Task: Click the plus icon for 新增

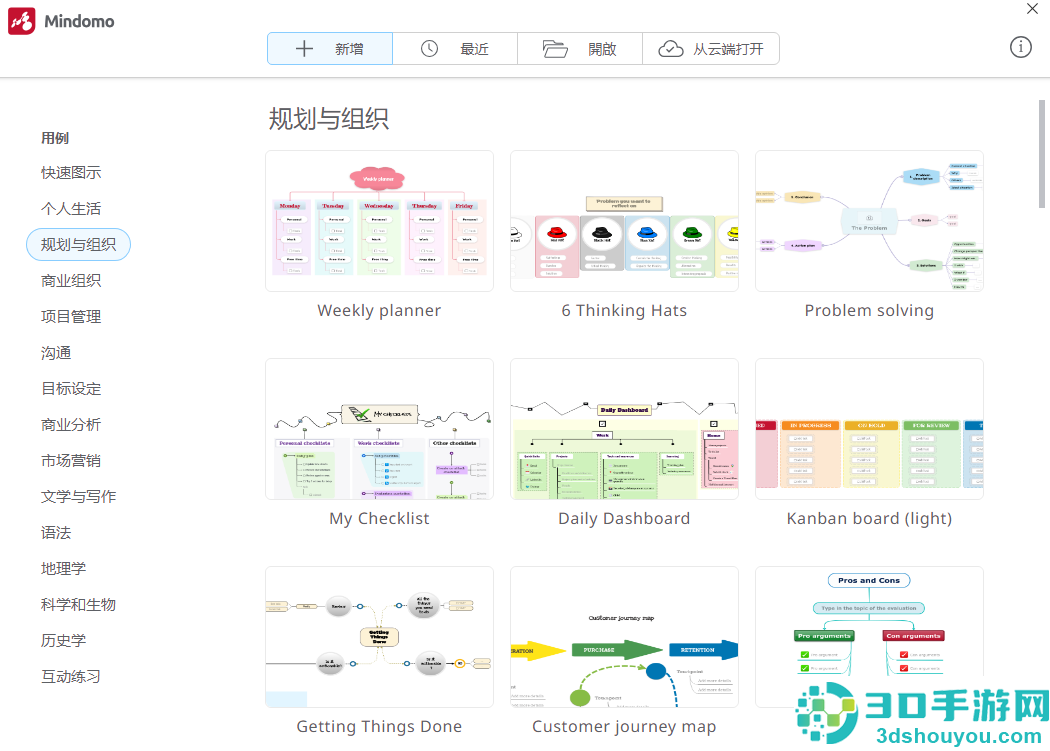Action: pos(304,49)
